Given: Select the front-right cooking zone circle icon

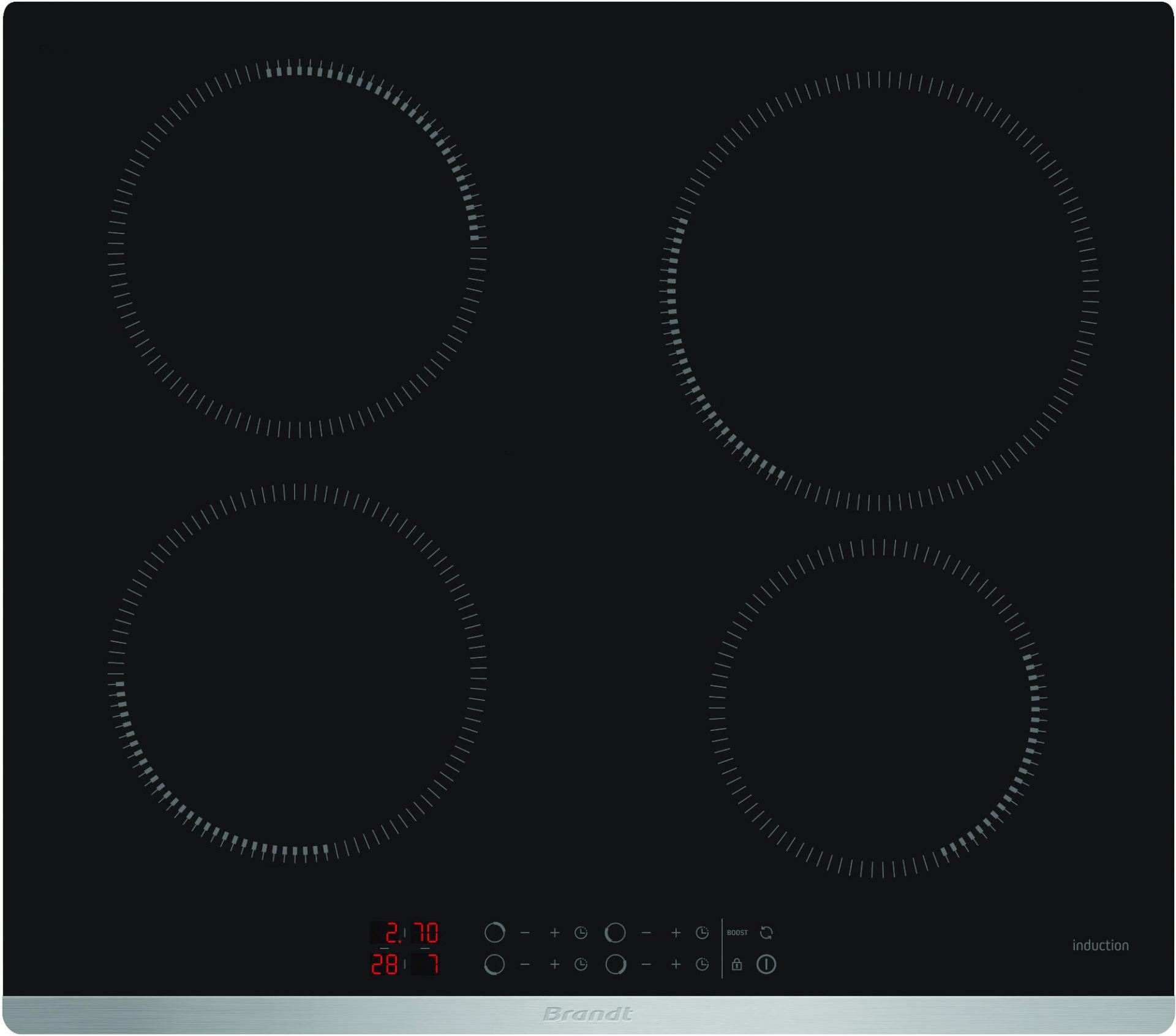Looking at the screenshot, I should (615, 964).
